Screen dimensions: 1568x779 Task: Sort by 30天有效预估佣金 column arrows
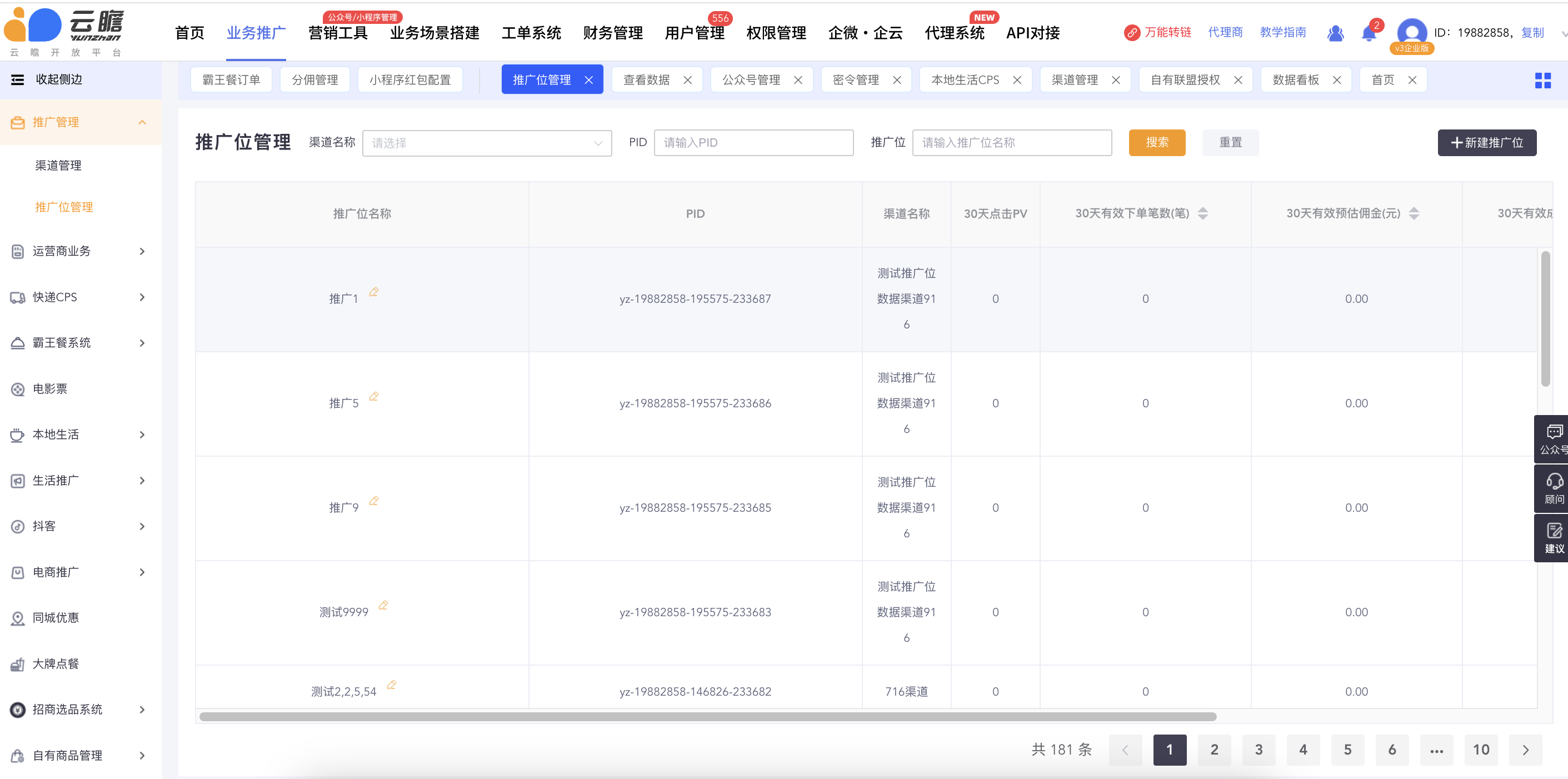[x=1414, y=213]
